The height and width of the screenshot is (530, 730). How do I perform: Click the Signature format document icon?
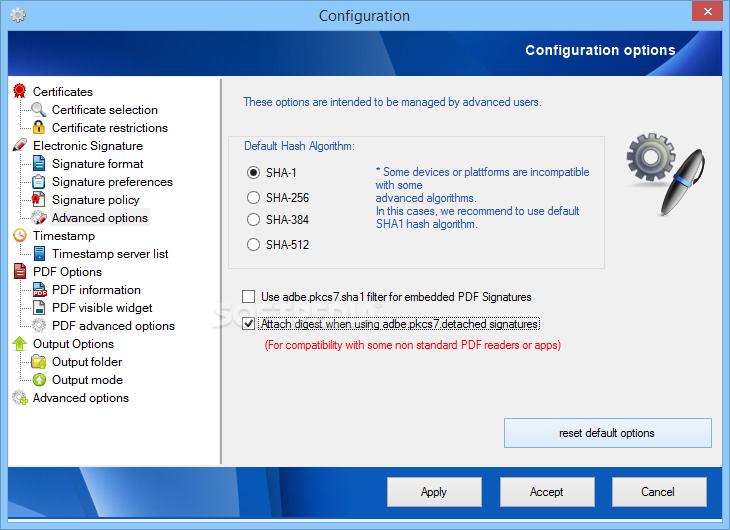[x=39, y=163]
